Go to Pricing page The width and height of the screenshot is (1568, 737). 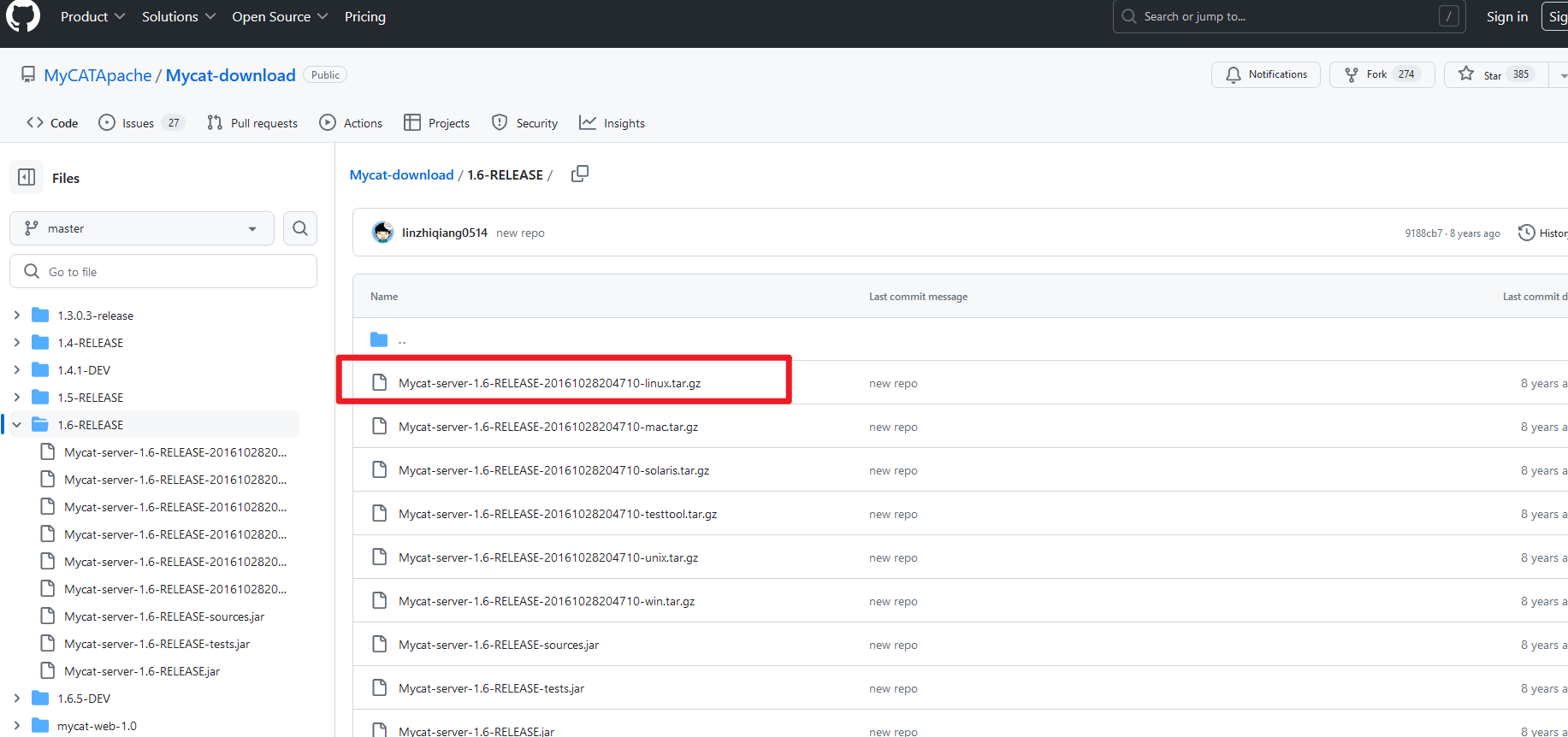[365, 16]
